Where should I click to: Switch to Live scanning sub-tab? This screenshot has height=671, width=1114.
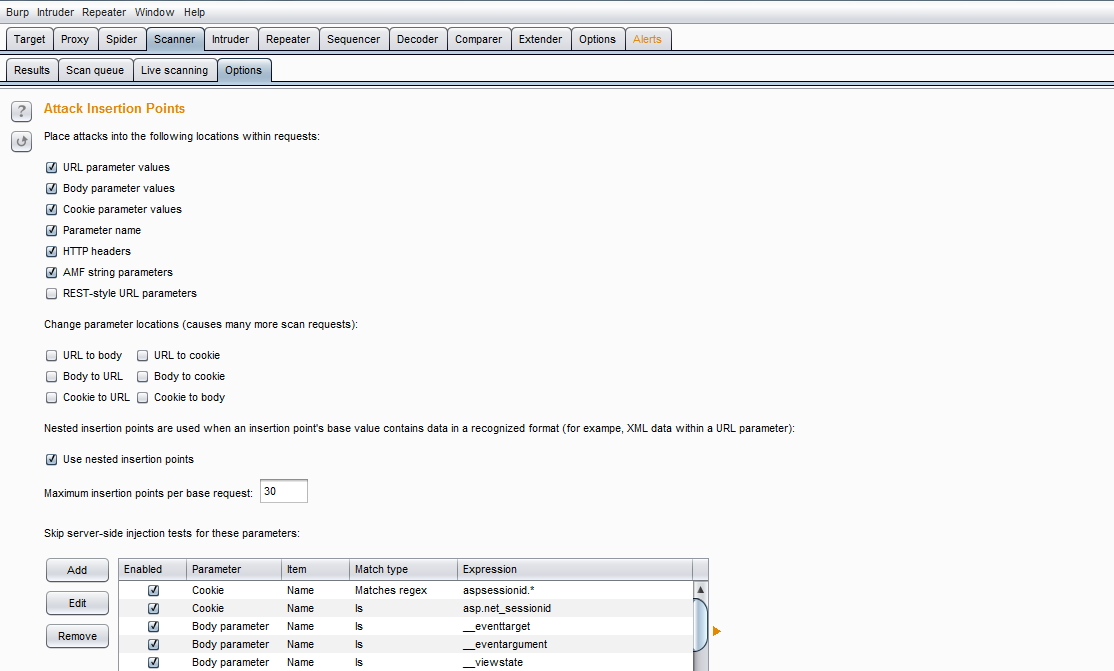point(174,70)
